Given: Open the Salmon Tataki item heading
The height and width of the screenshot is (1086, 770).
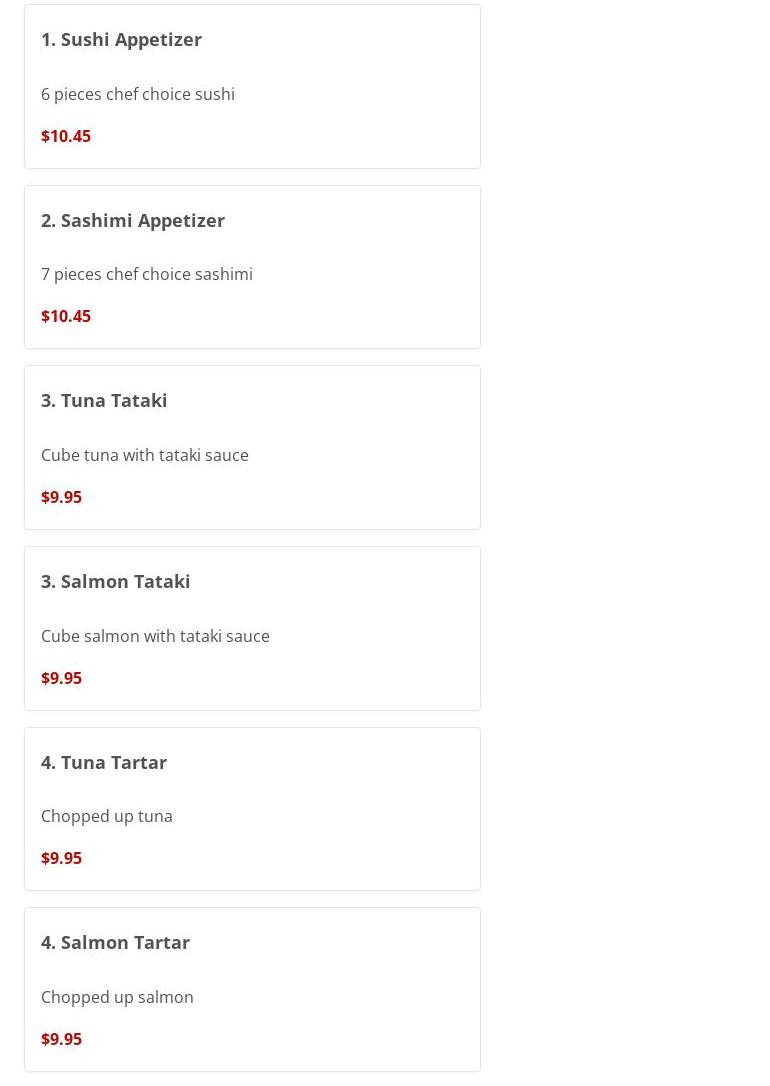Looking at the screenshot, I should pos(115,581).
